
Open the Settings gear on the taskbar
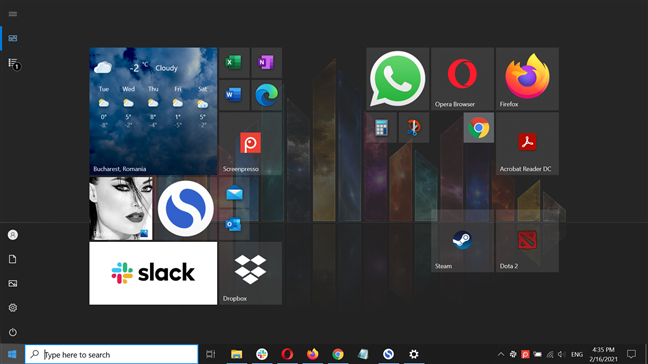tap(414, 354)
